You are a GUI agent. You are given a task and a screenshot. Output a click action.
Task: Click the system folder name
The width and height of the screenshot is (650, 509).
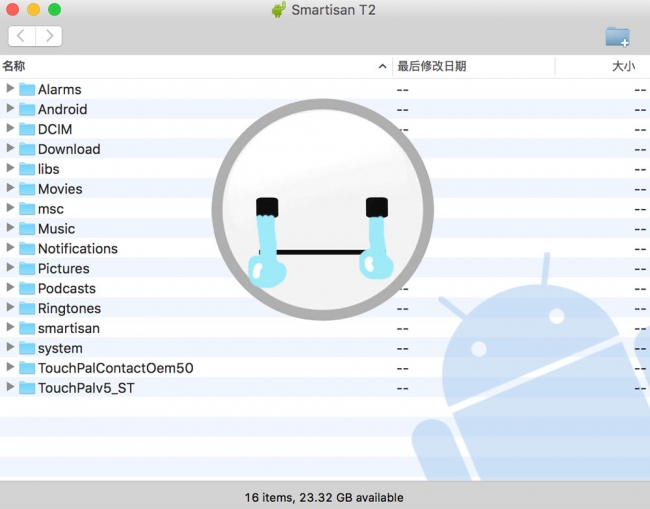point(60,348)
